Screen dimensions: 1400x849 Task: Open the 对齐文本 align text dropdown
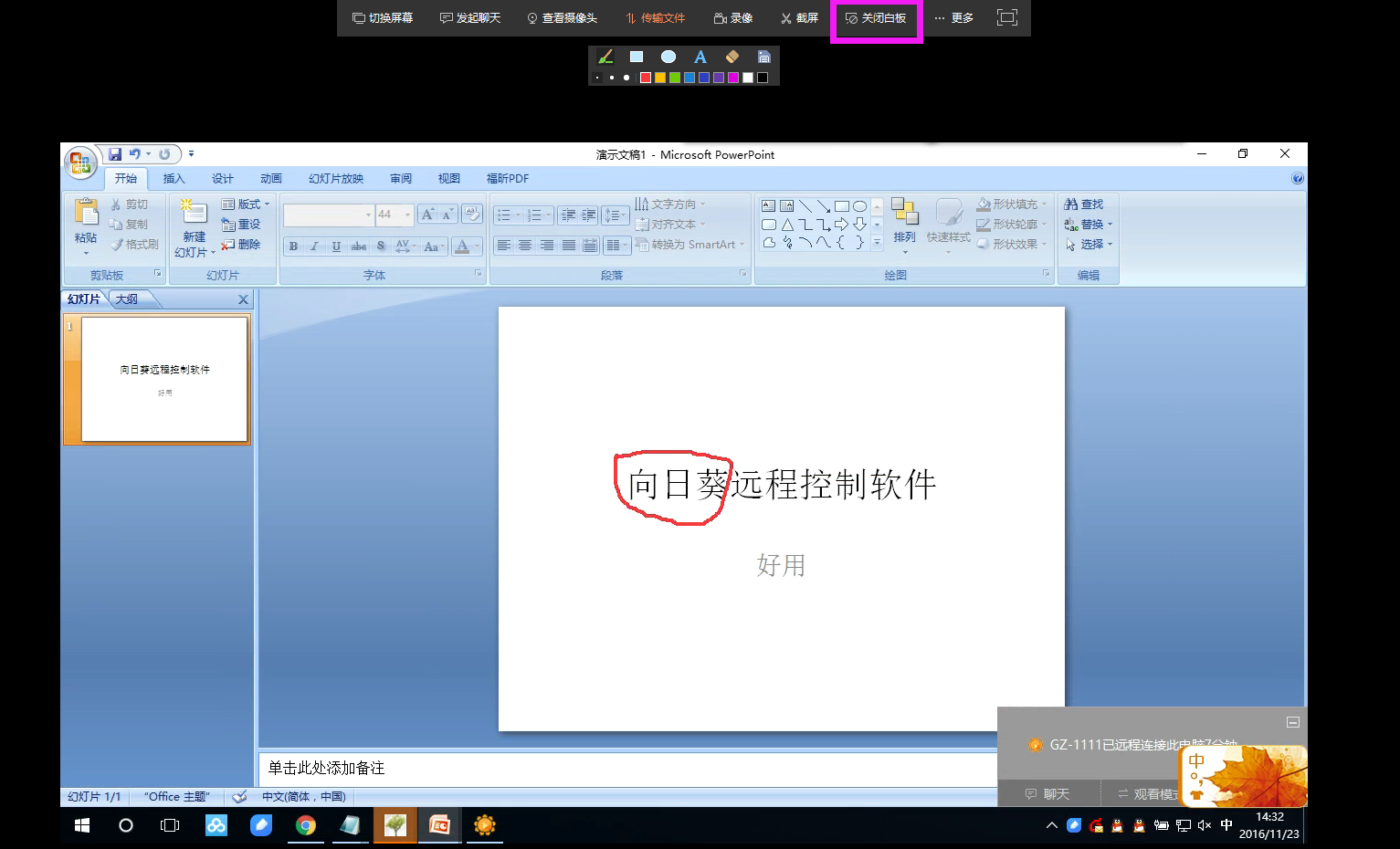671,225
